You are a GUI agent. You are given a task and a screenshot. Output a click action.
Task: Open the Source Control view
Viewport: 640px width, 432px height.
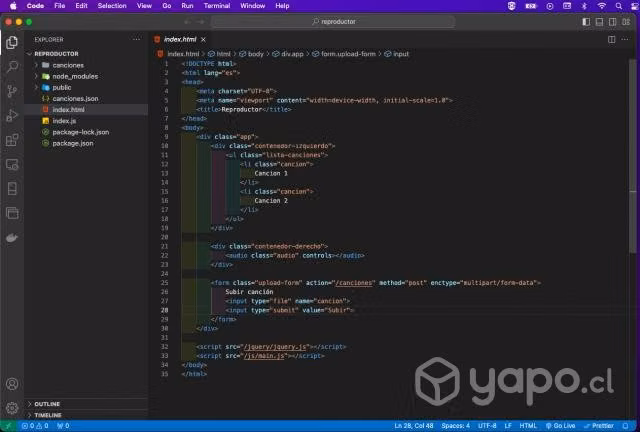pos(12,91)
